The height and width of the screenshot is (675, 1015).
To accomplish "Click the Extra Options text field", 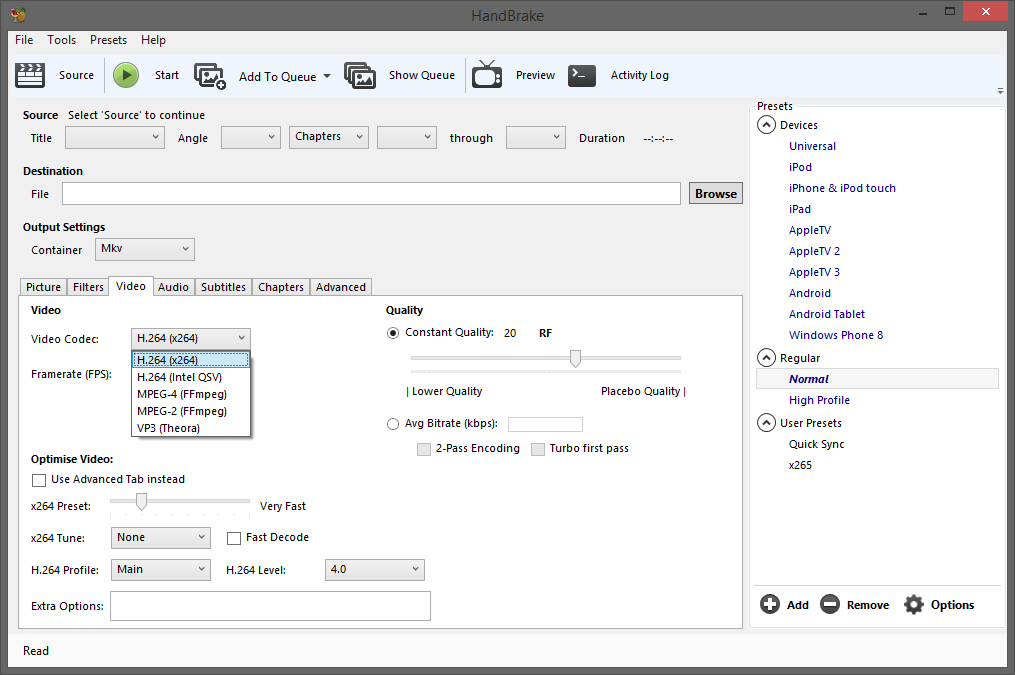I will [x=270, y=606].
